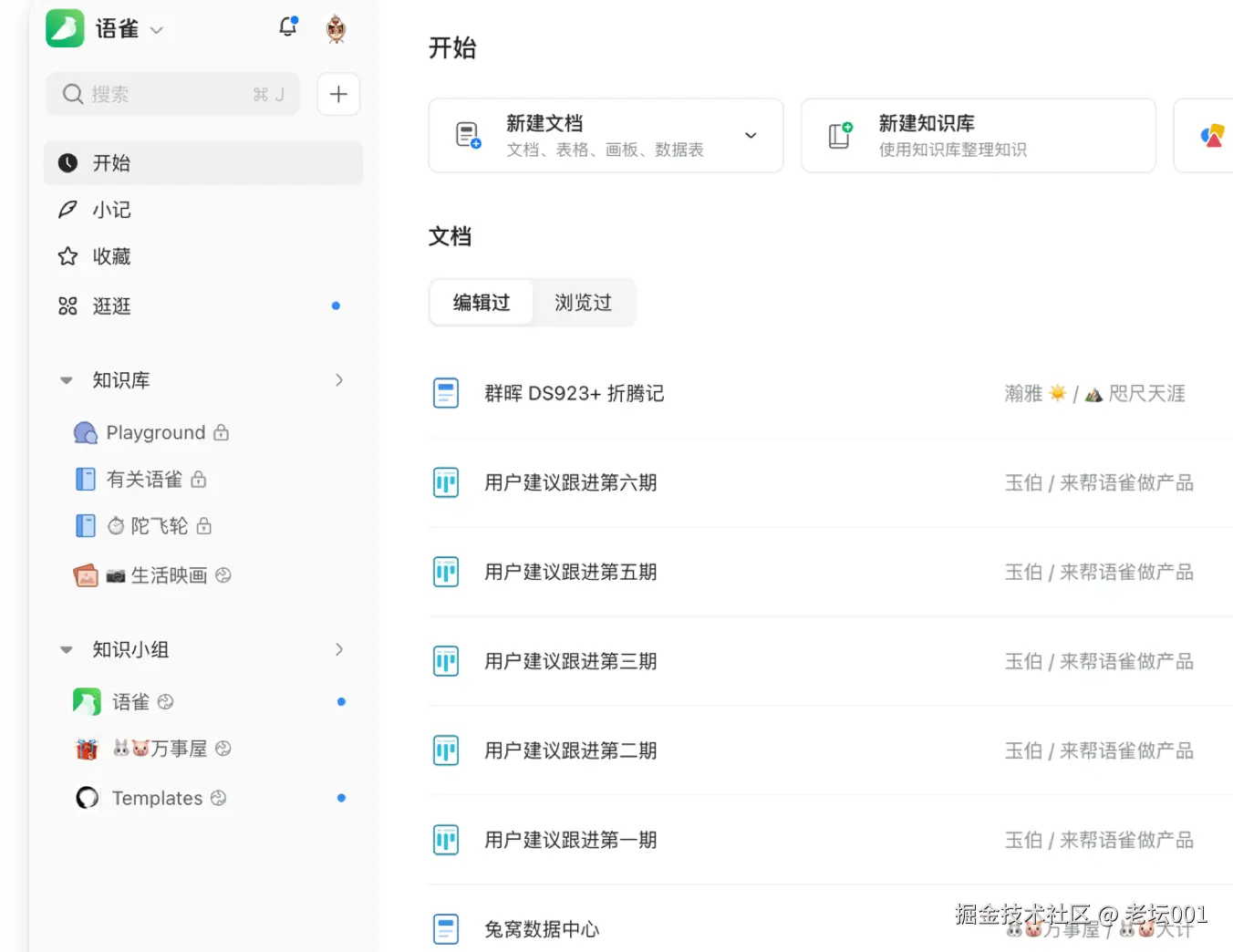Click the 新建知识库 button

pos(978,135)
